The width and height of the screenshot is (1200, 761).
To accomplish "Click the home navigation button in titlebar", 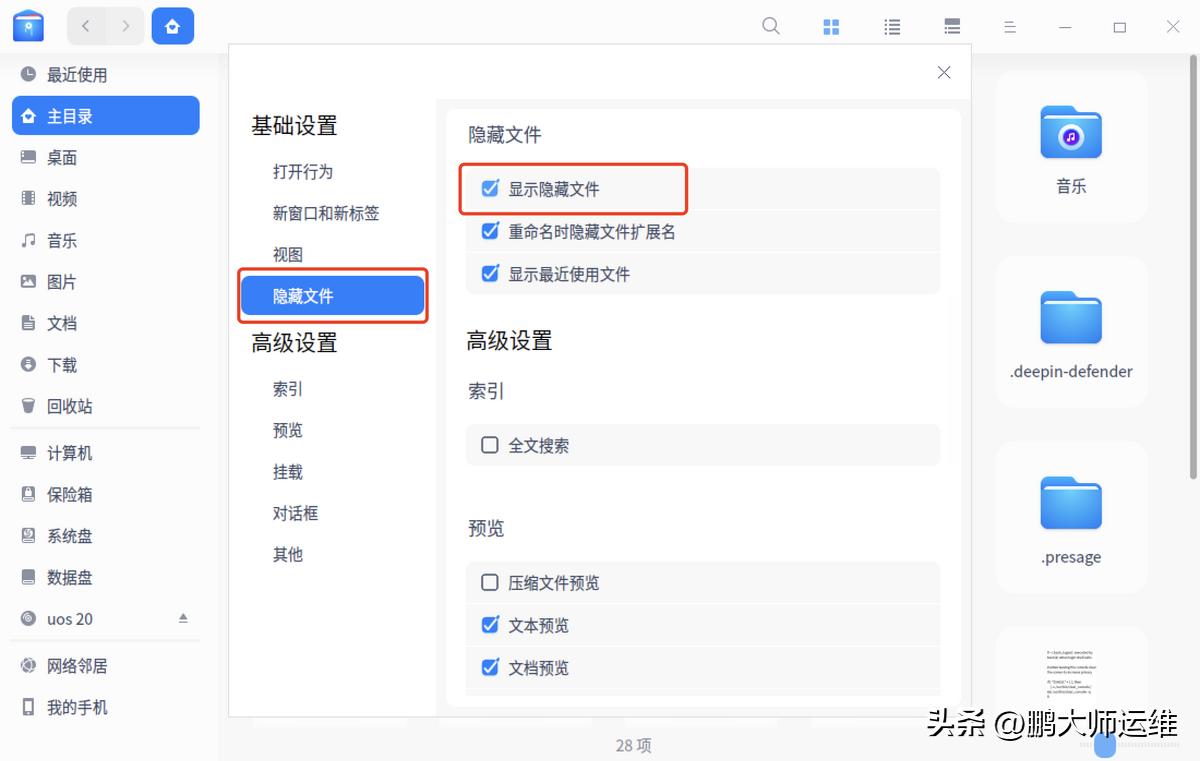I will pyautogui.click(x=172, y=25).
